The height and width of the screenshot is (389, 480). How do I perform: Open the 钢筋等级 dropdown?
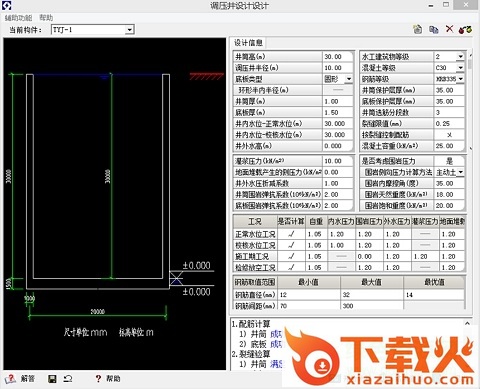[x=460, y=79]
